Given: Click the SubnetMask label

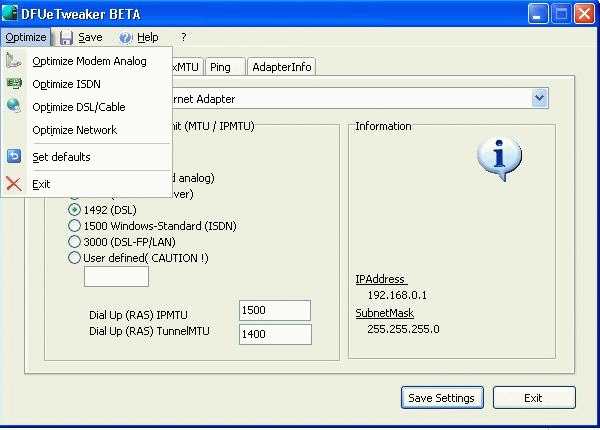Looking at the screenshot, I should [x=385, y=313].
